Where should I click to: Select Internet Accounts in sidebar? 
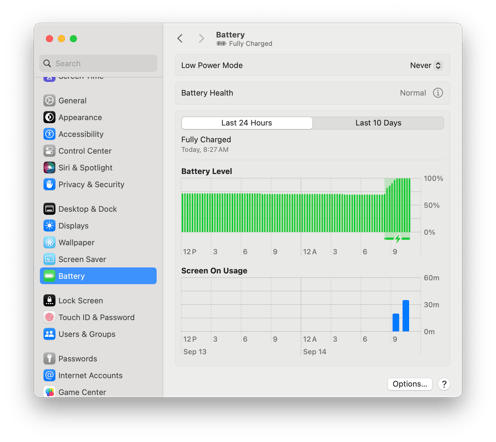click(x=98, y=375)
